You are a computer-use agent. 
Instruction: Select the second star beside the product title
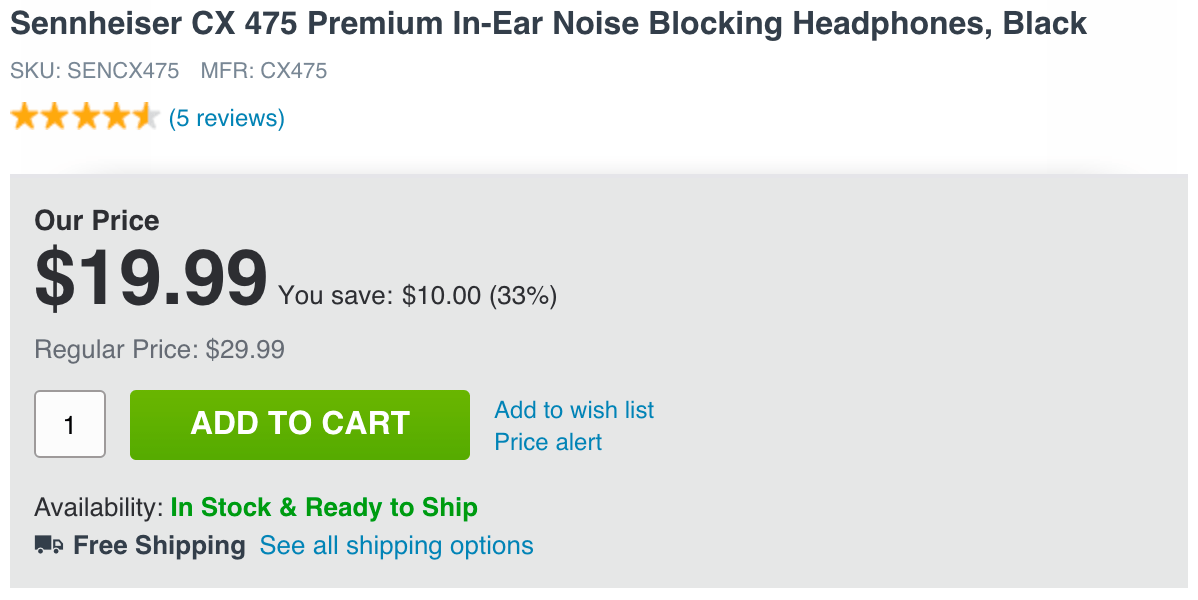tap(55, 115)
